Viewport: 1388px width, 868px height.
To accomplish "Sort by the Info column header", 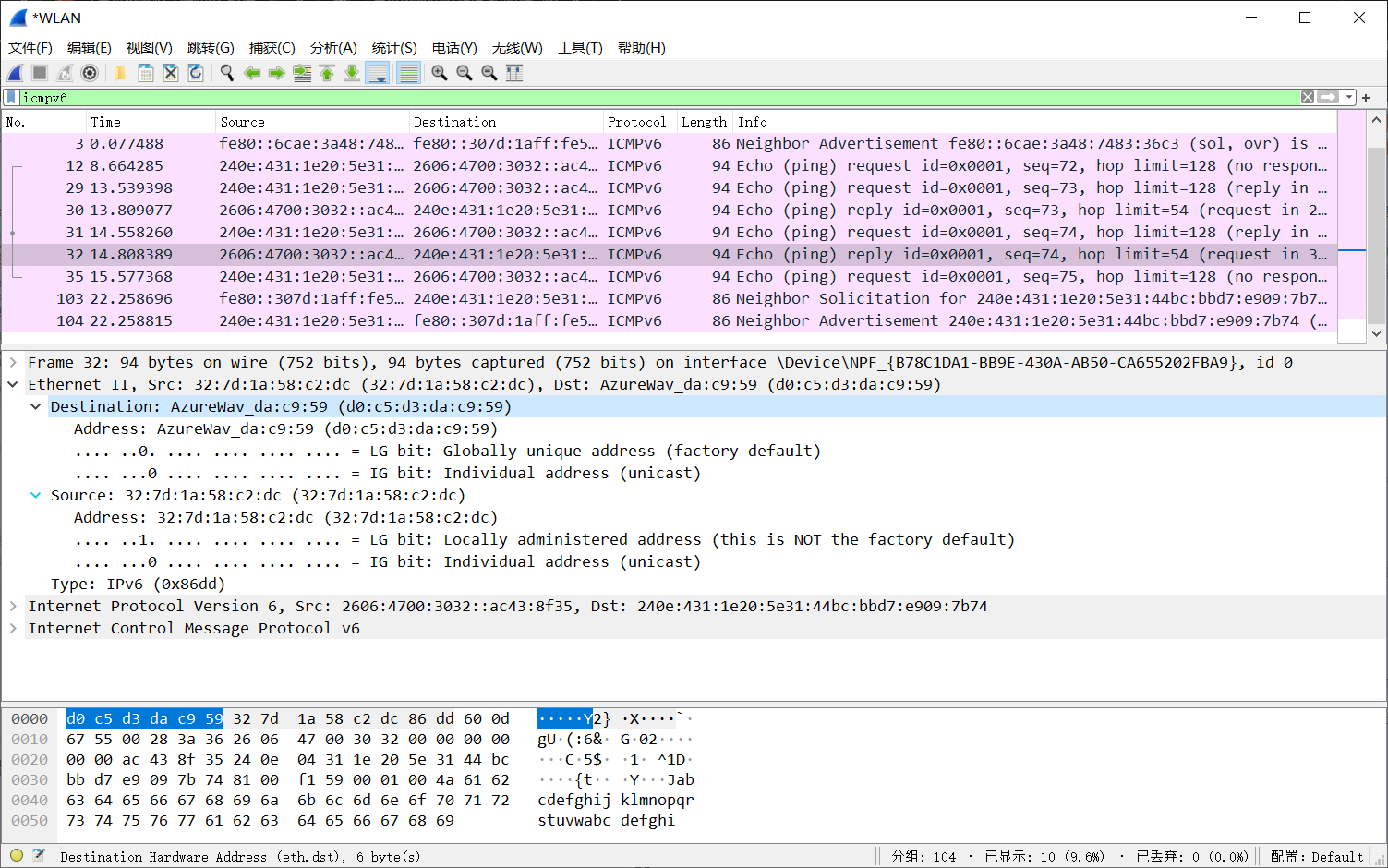I will tap(1035, 122).
